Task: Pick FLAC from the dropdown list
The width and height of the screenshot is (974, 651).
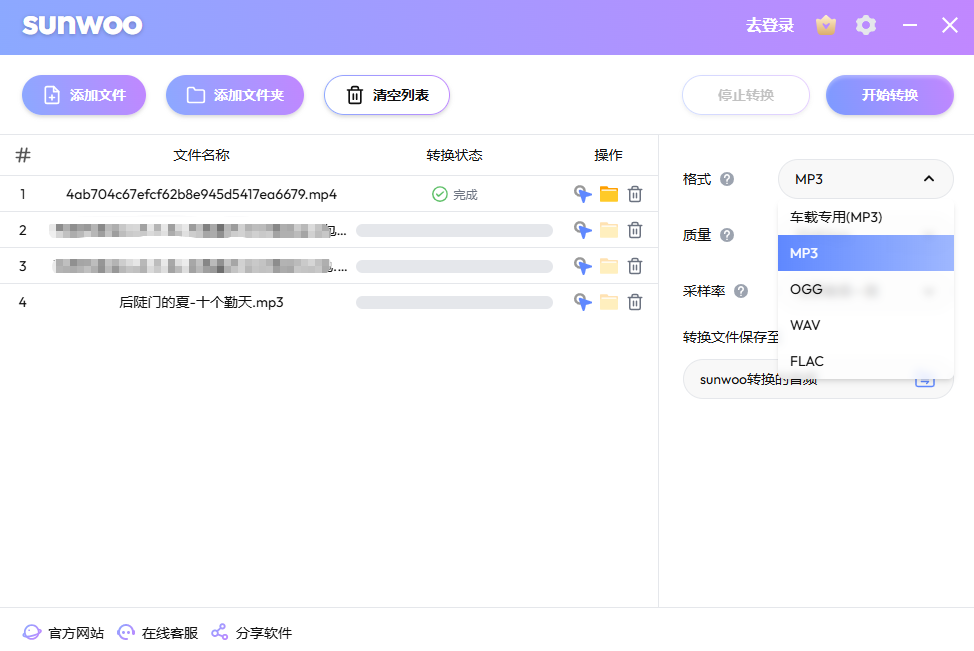Action: 807,361
